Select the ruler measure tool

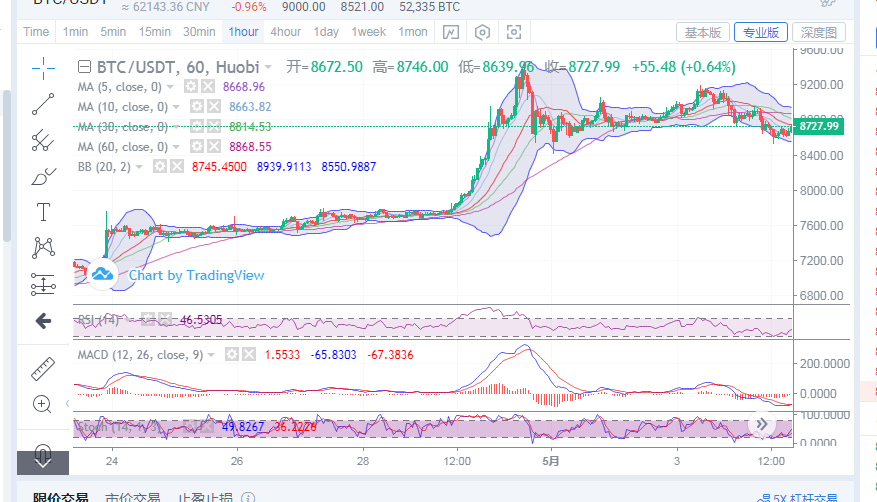(43, 369)
